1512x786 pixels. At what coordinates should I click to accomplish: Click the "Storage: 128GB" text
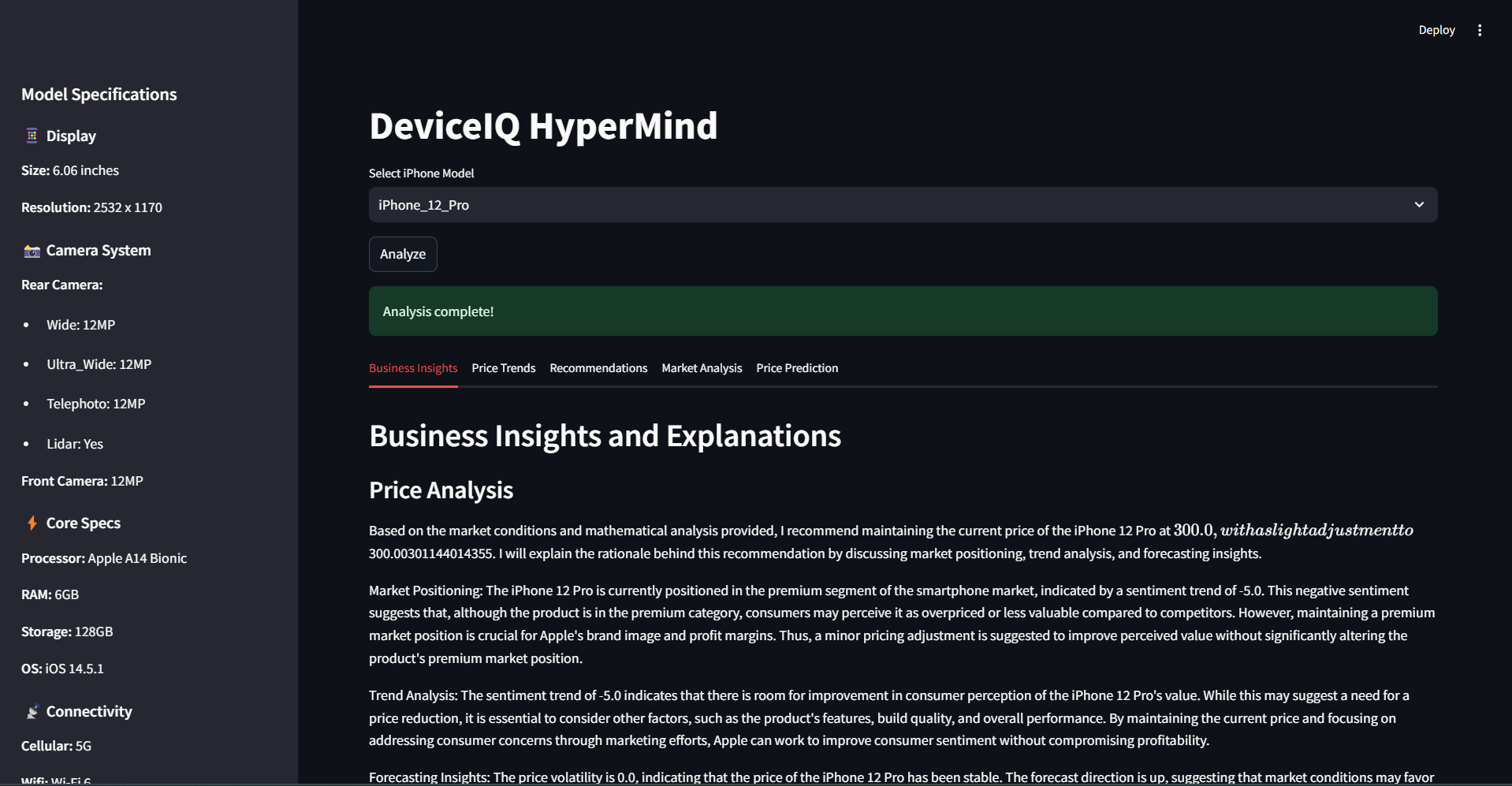[x=67, y=632]
